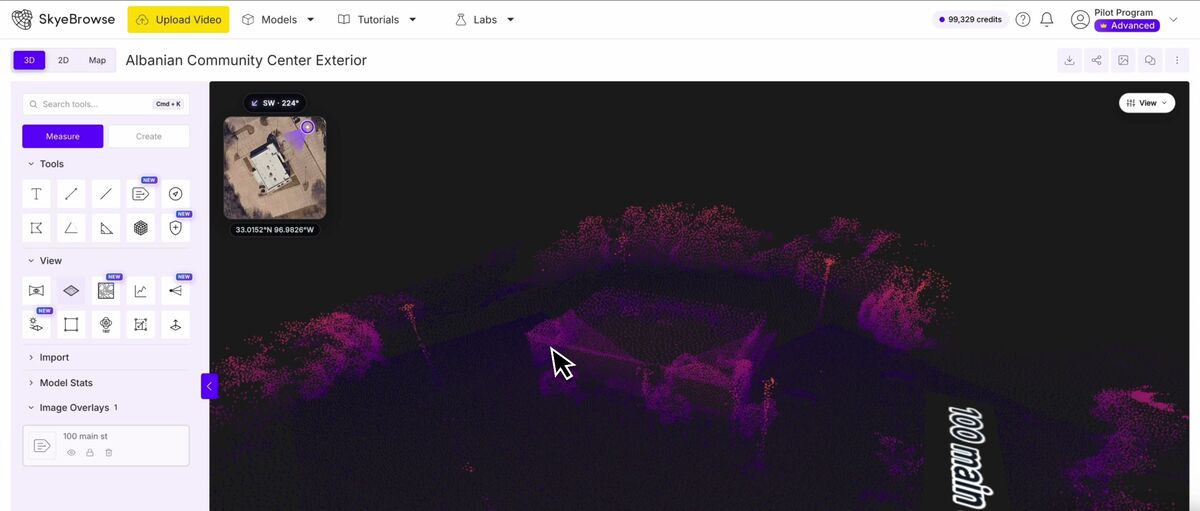Select the angle measurement tool
The image size is (1200, 511).
click(71, 228)
